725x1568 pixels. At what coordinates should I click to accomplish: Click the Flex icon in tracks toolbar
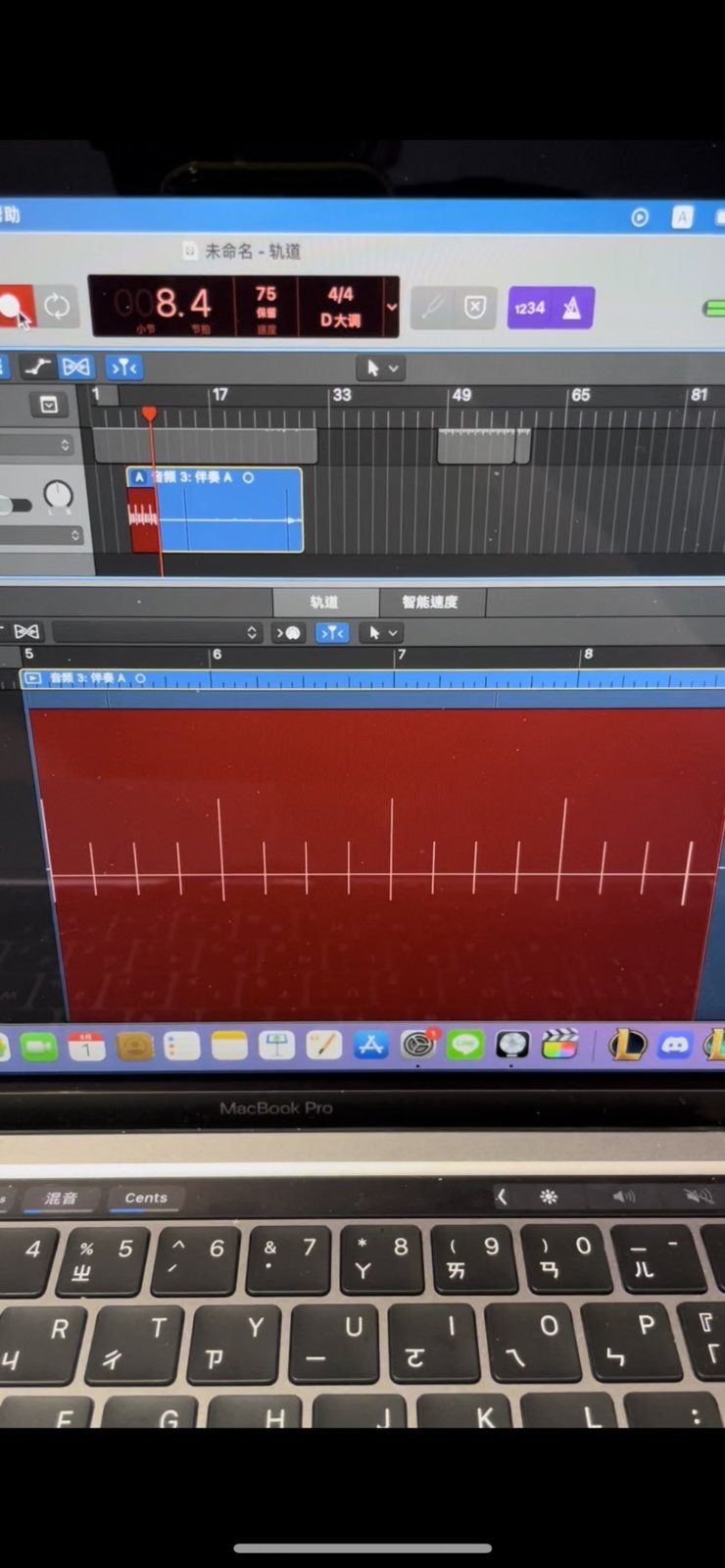[75, 367]
